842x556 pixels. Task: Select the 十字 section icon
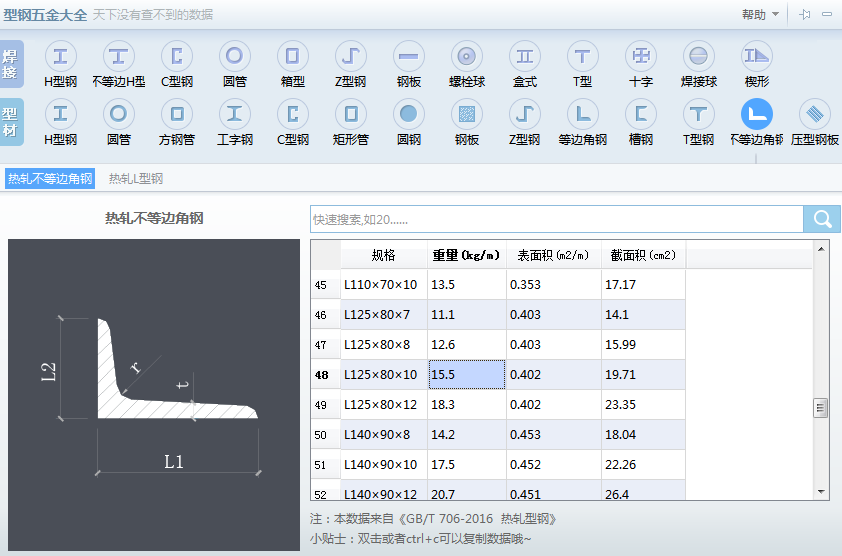coord(641,56)
